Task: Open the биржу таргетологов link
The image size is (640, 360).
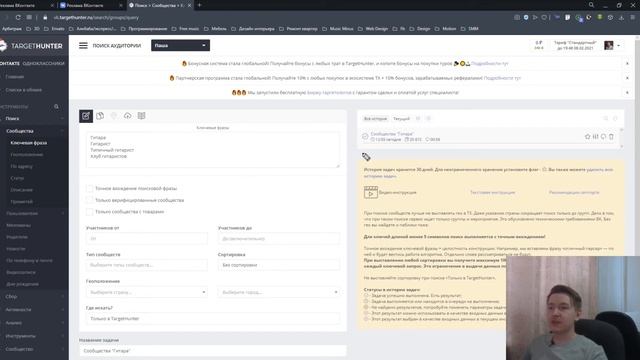Action: tap(329, 93)
